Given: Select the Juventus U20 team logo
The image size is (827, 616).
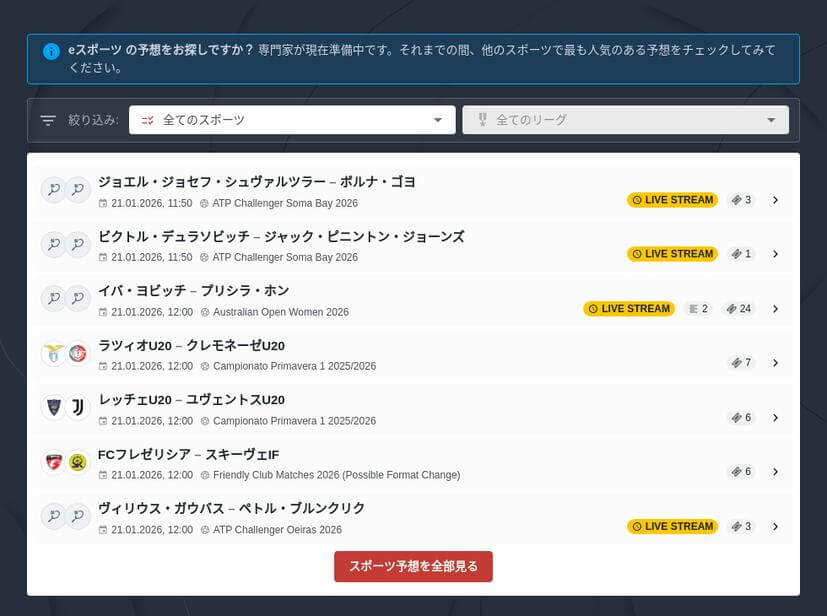Looking at the screenshot, I should pos(77,406).
